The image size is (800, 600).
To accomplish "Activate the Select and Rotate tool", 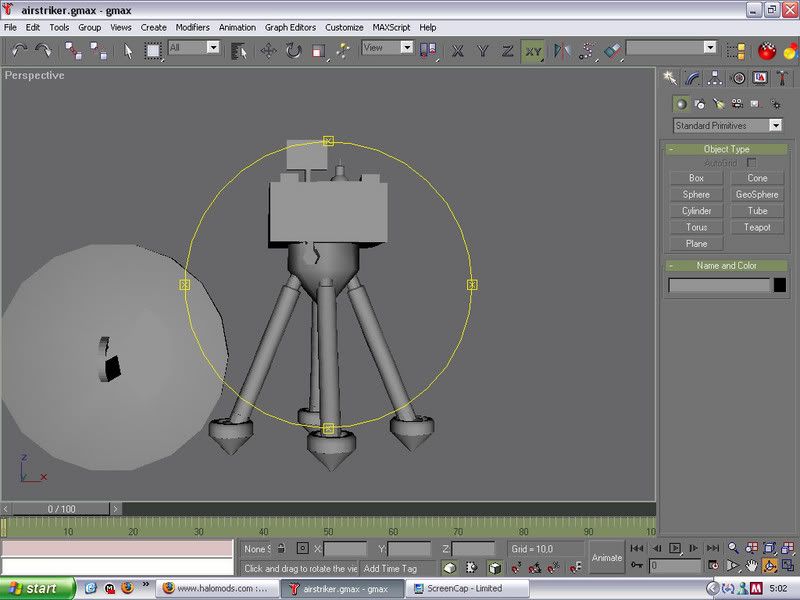I will pos(293,51).
